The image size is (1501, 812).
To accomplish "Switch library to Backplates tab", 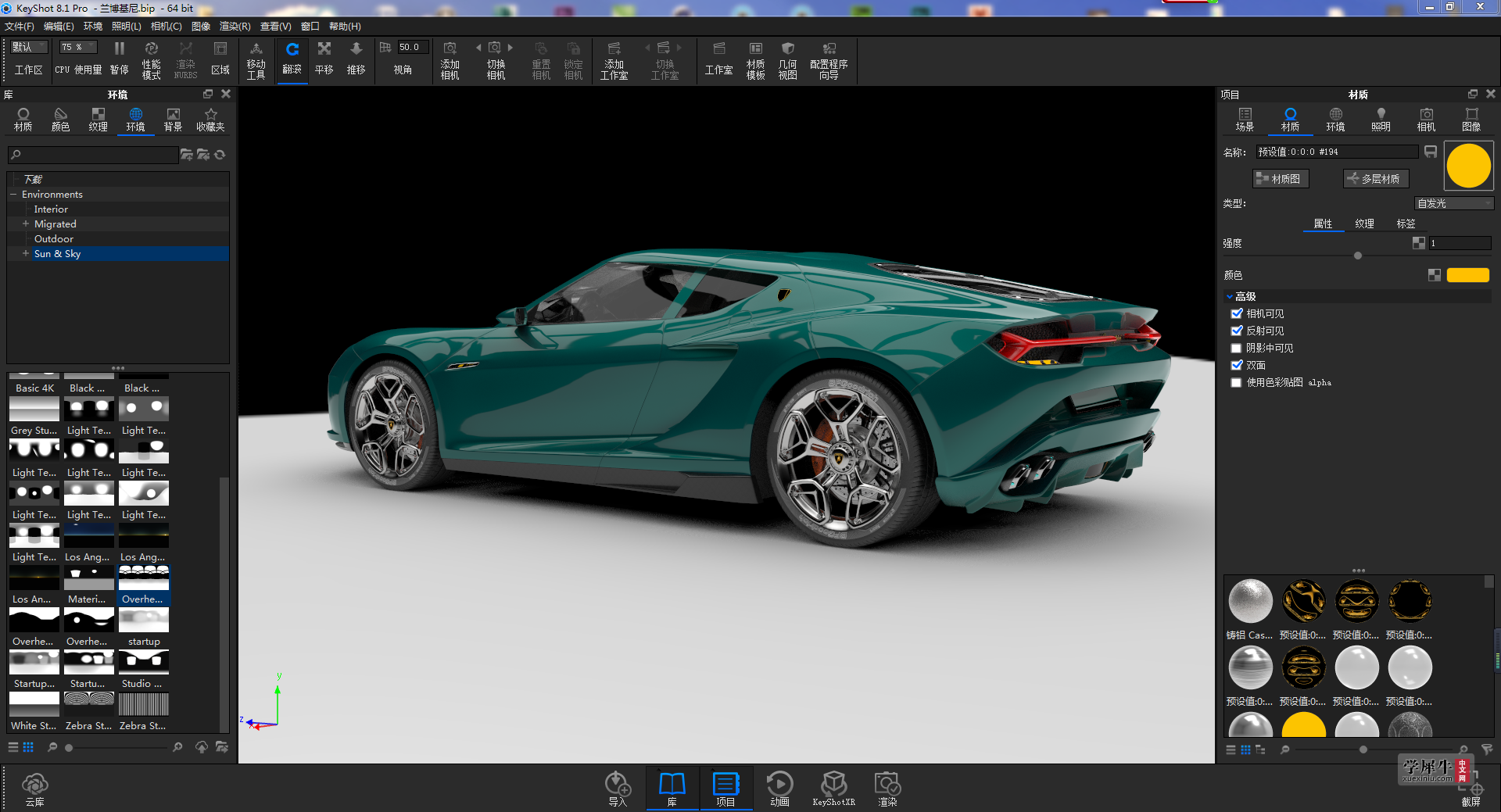I will click(173, 120).
